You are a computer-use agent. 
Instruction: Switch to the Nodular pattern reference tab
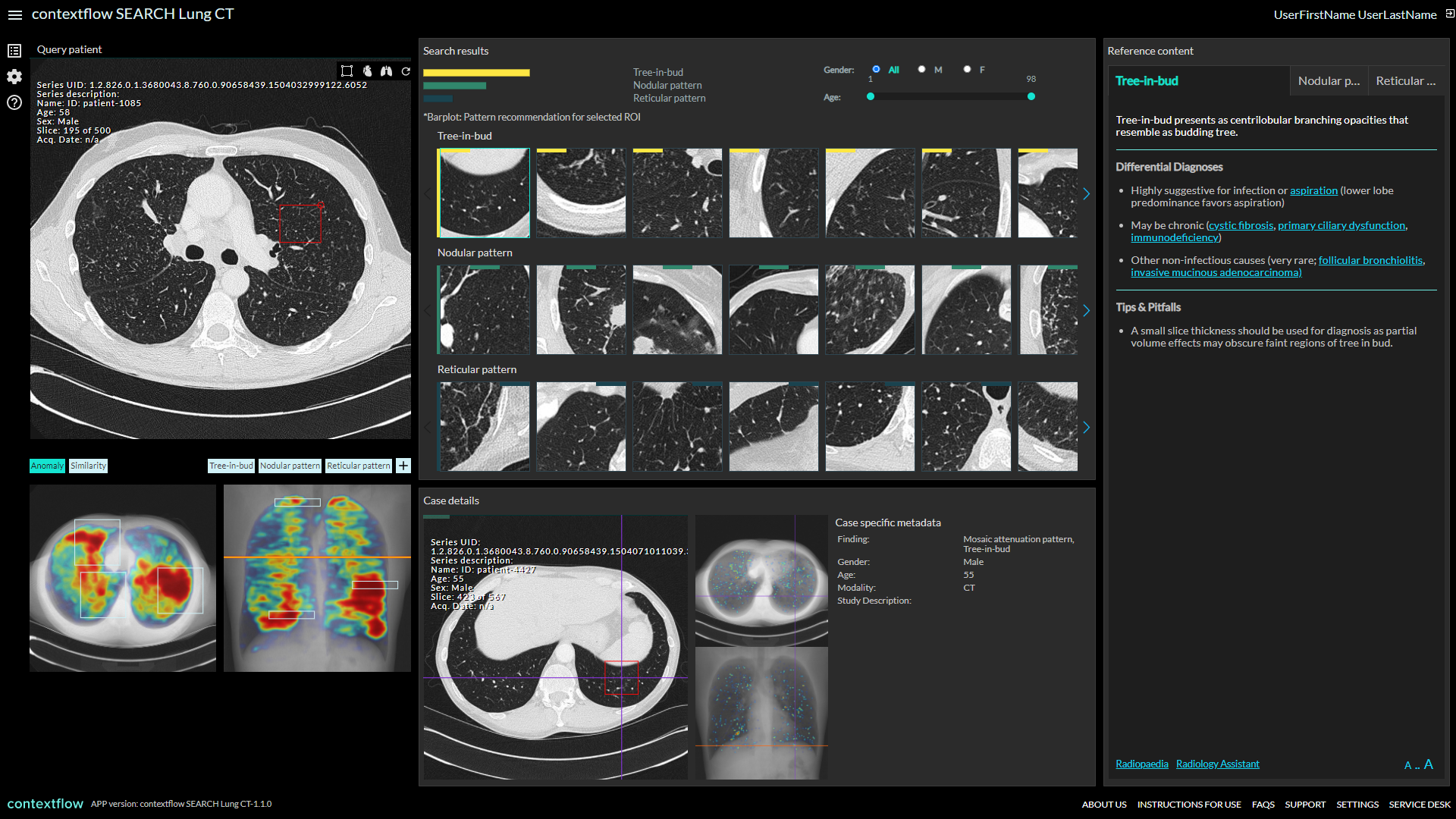(1328, 80)
